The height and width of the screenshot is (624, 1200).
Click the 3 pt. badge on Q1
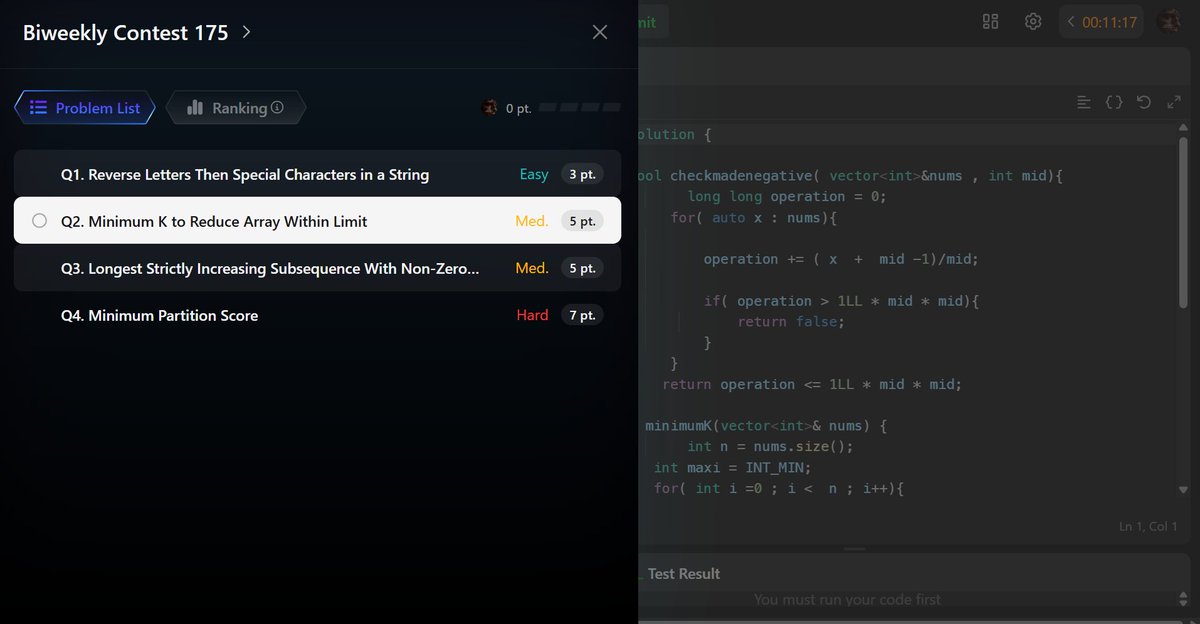coord(582,174)
